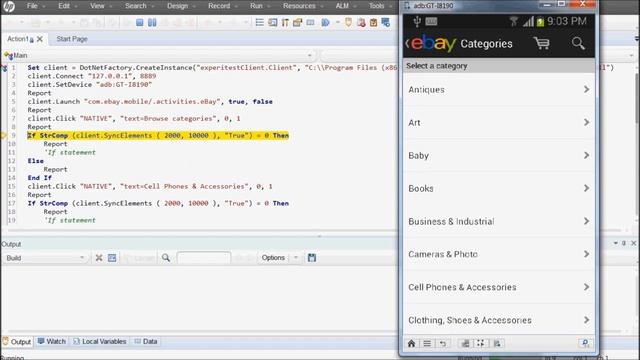640x360 pixels.
Task: Close the Action1 tab
Action: click(40, 39)
